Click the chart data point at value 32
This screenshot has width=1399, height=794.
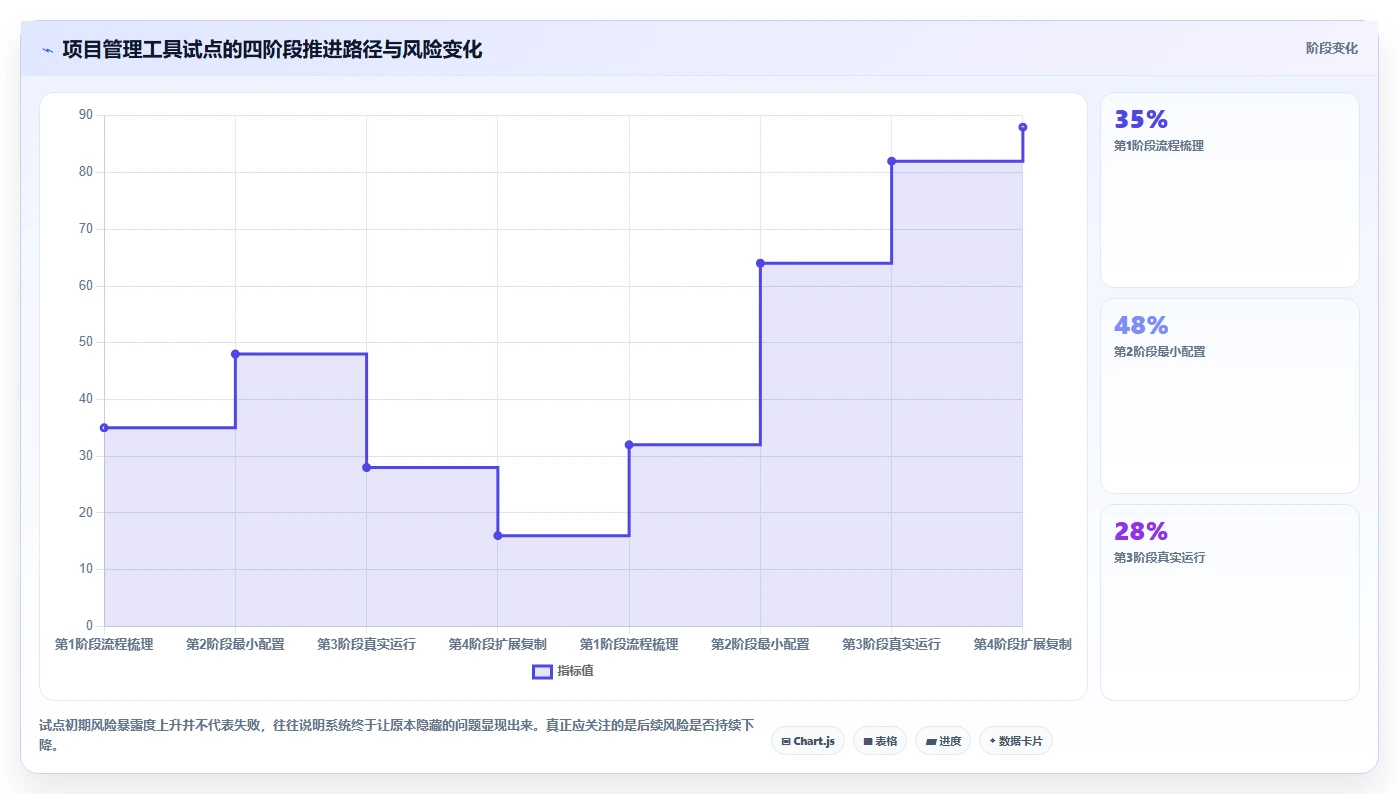(x=629, y=445)
